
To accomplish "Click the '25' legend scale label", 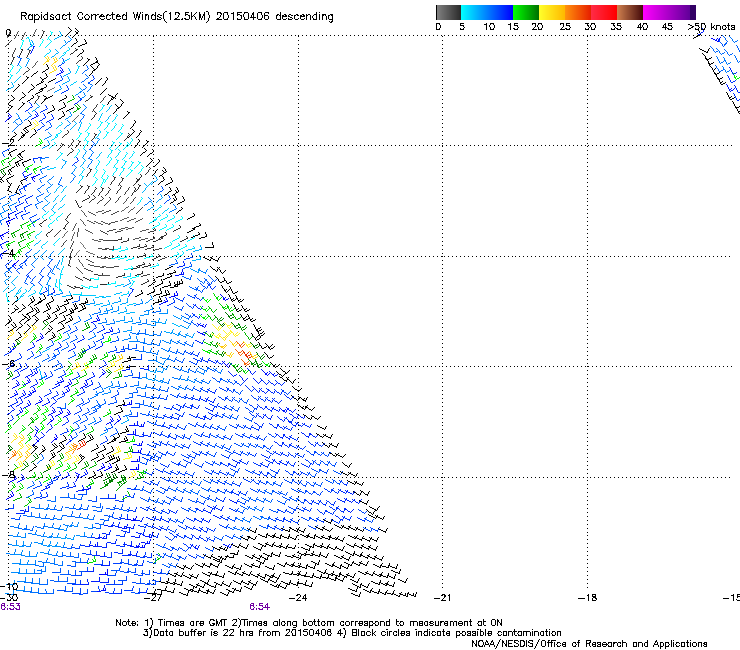I will coord(565,27).
